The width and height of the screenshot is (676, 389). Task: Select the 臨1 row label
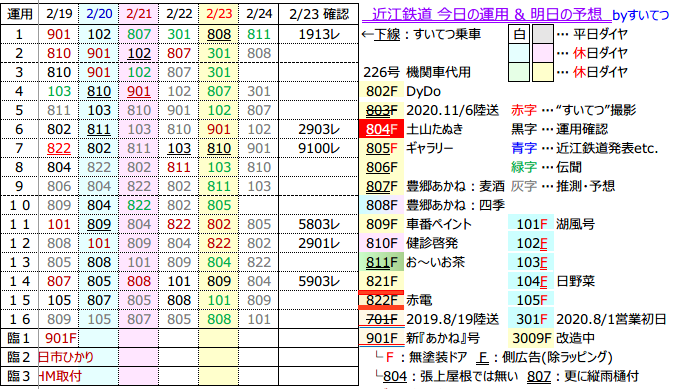19,338
